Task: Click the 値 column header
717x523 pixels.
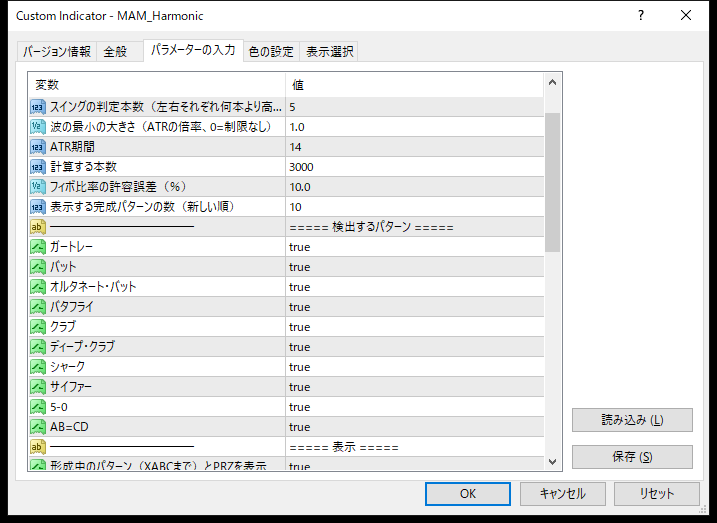Action: tap(415, 85)
